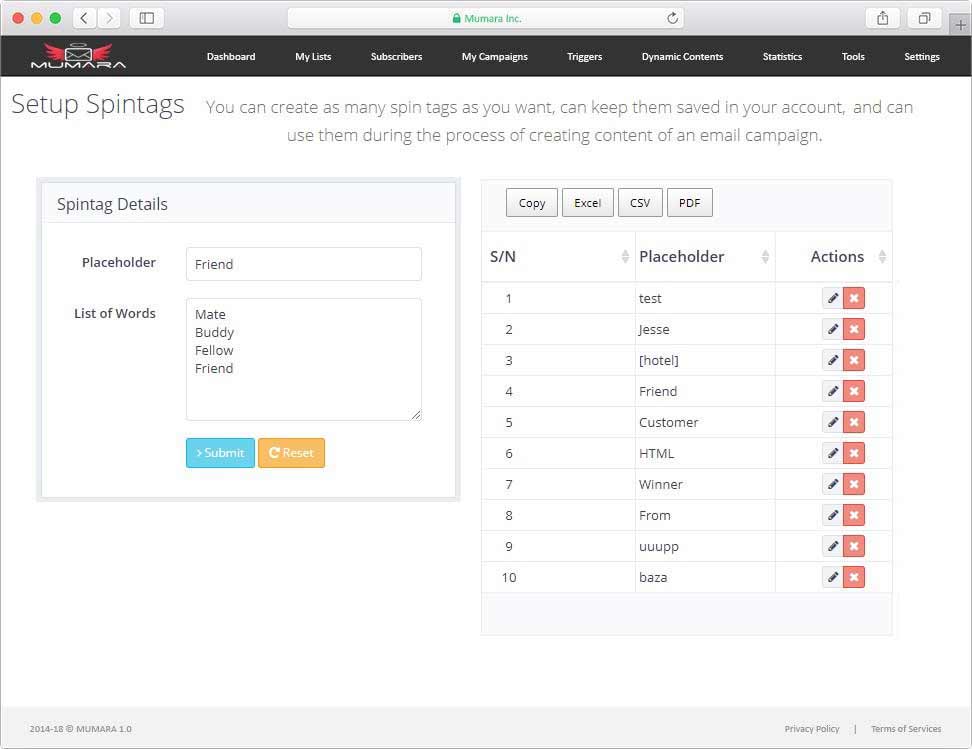
Task: Open the Privacy Policy link
Action: pyautogui.click(x=811, y=729)
